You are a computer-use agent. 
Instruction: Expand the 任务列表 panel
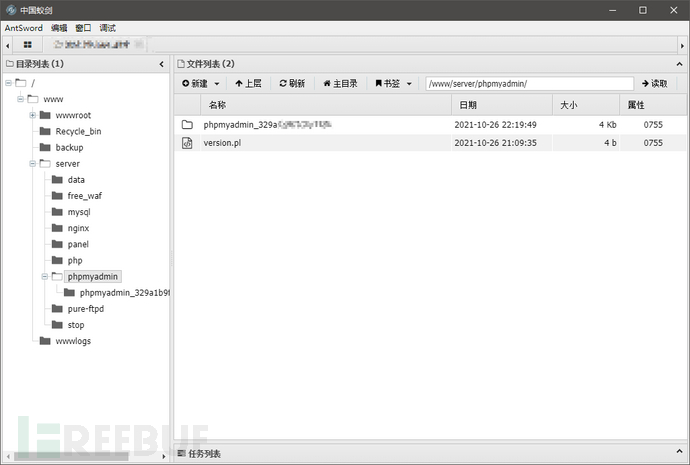pyautogui.click(x=679, y=452)
